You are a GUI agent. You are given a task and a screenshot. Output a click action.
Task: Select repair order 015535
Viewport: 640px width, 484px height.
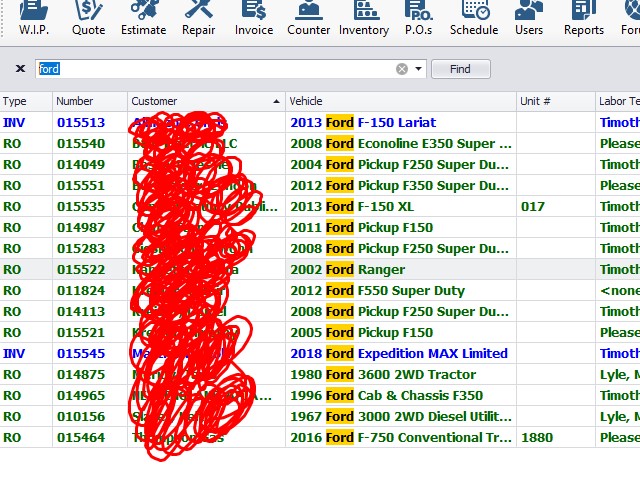click(x=81, y=206)
